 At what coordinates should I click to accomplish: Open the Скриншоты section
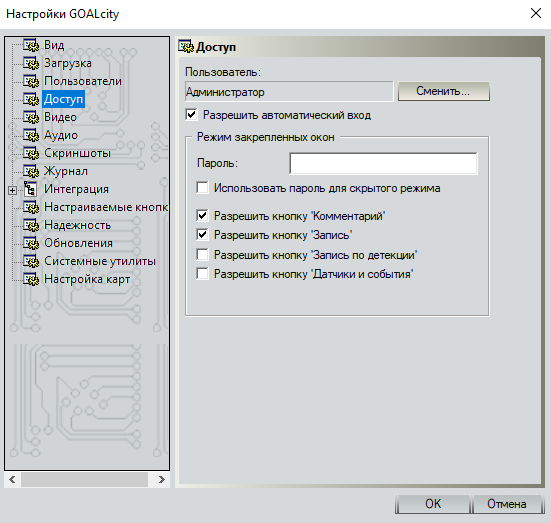[x=77, y=153]
